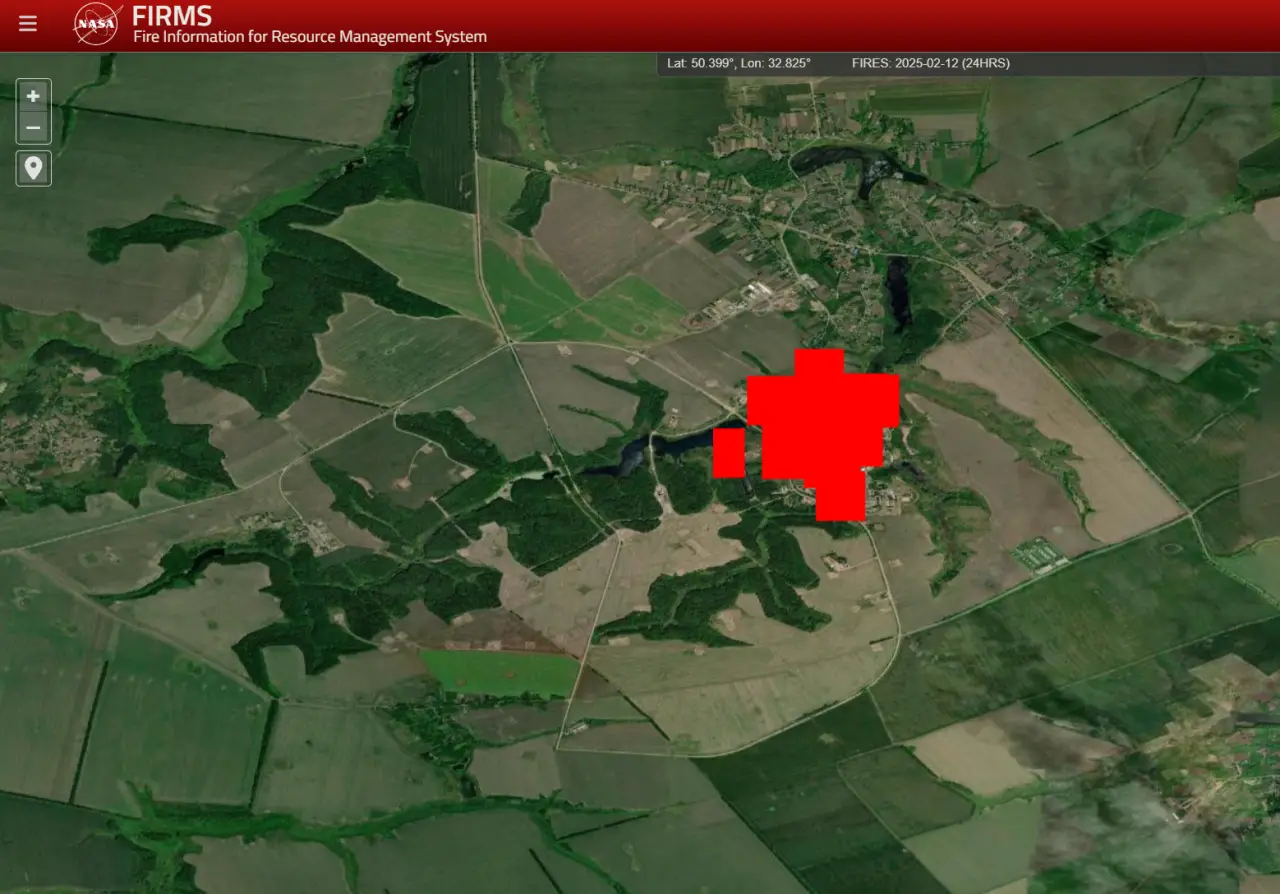The image size is (1280, 894).
Task: Click the white-roofed complex east of the curved road
Action: pyautogui.click(x=1038, y=555)
